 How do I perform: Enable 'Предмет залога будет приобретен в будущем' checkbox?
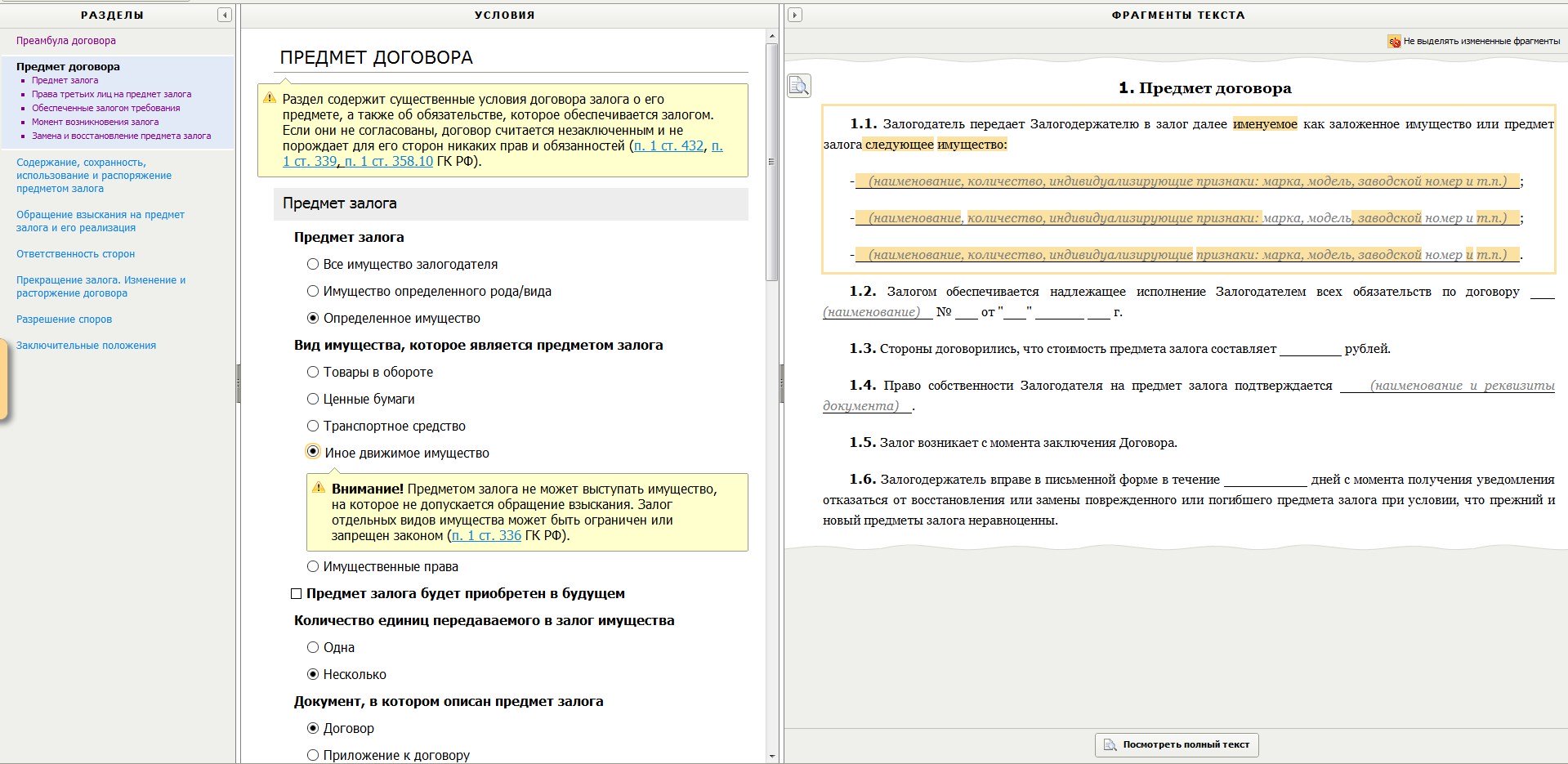coord(297,594)
